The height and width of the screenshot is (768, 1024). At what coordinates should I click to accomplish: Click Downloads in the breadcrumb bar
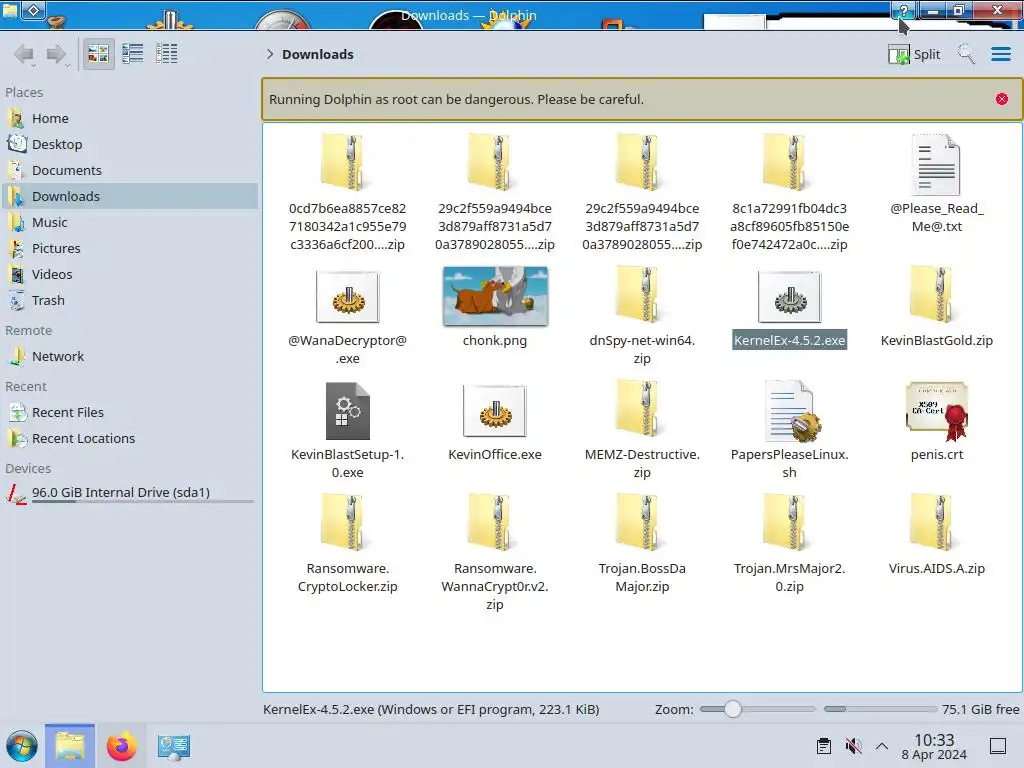coord(317,54)
